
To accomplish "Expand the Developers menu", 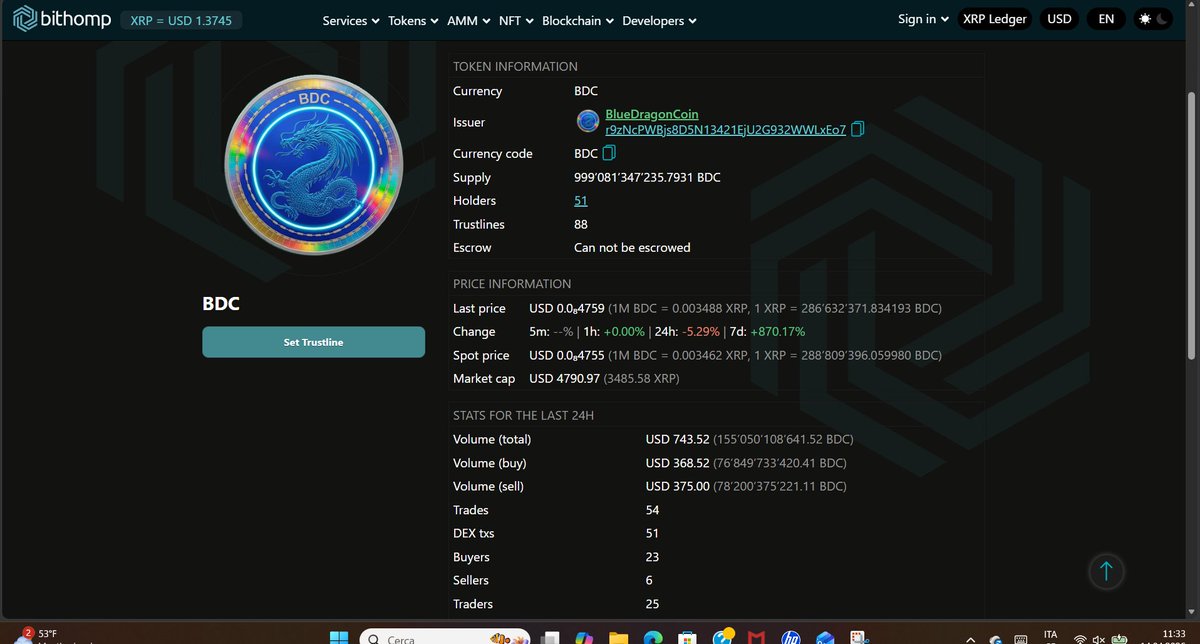I will [660, 20].
